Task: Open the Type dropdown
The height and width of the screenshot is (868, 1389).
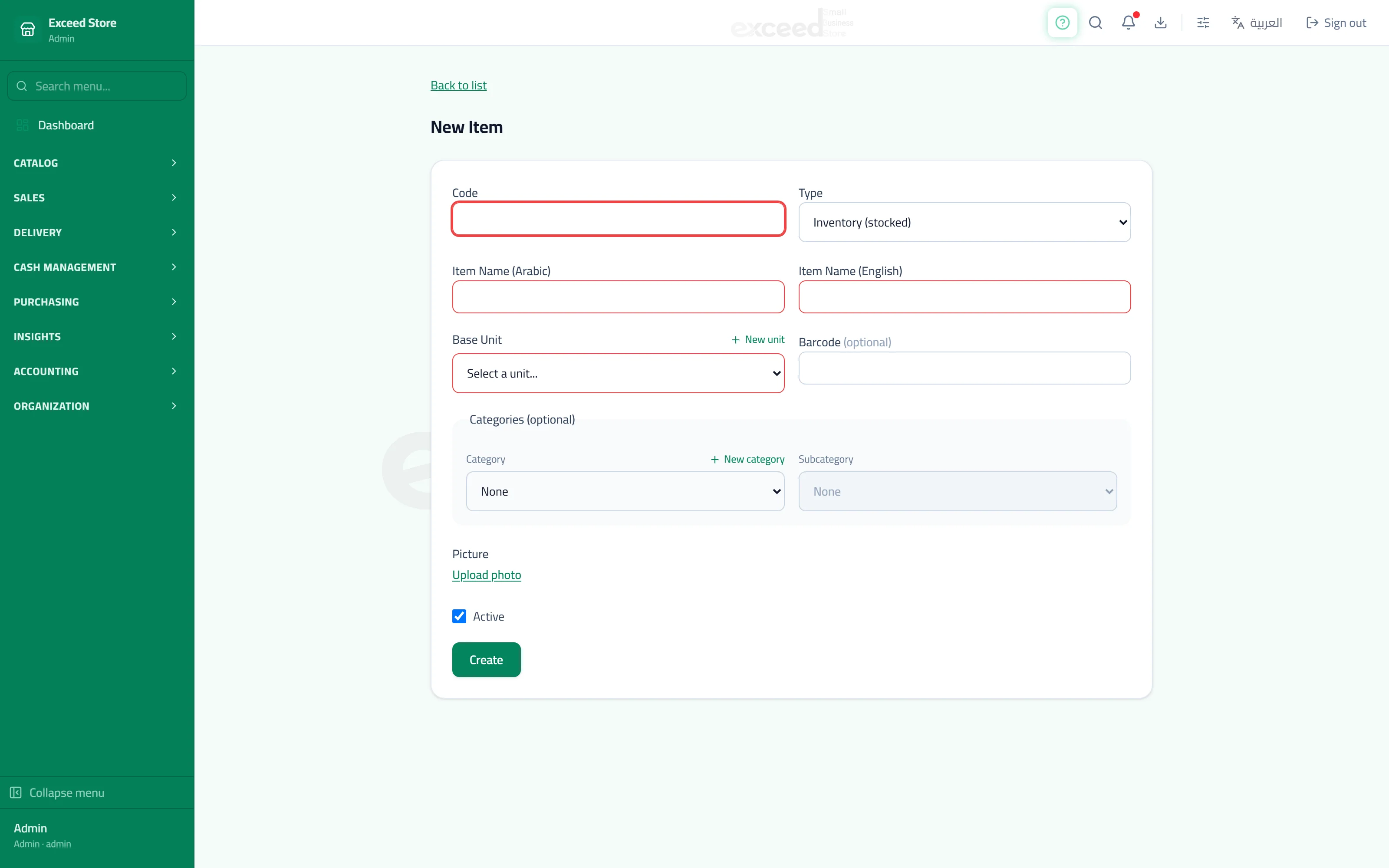Action: pos(964,222)
